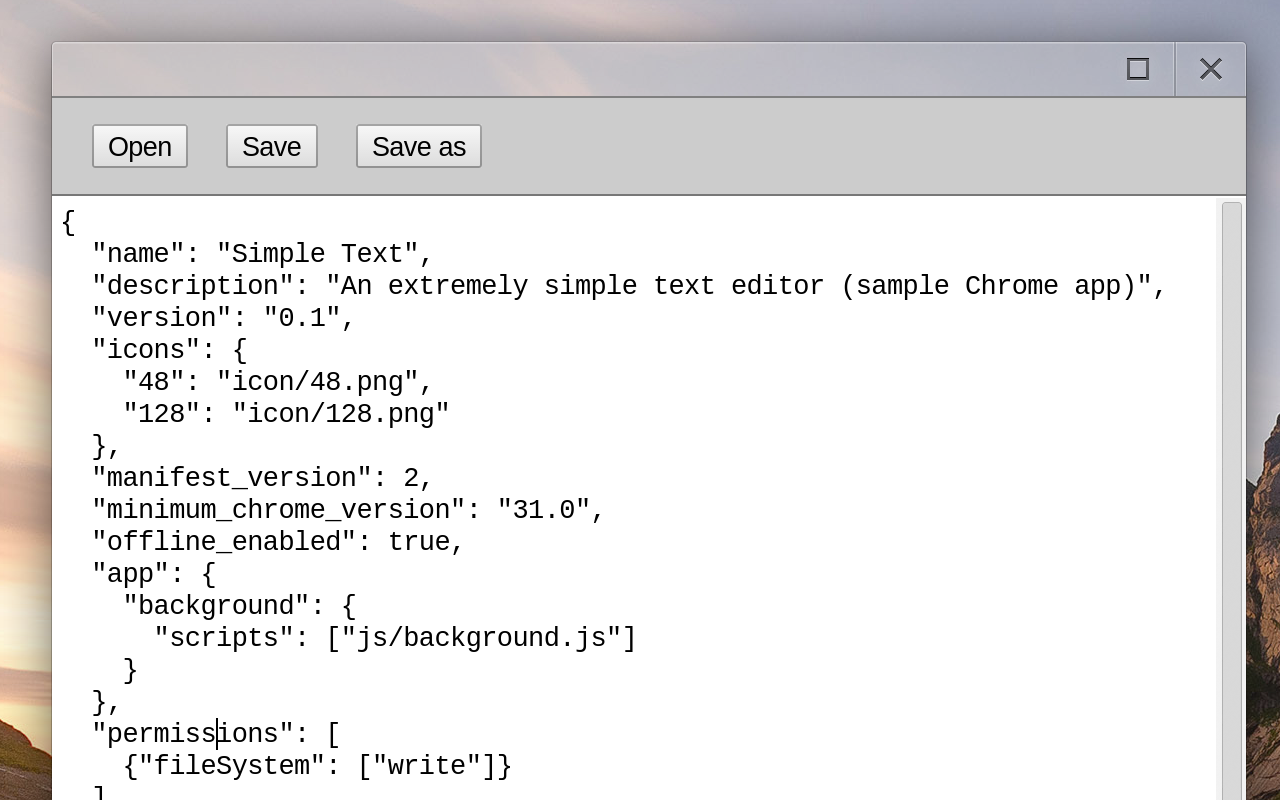The width and height of the screenshot is (1280, 800).
Task: Click the Save button
Action: coord(272,146)
